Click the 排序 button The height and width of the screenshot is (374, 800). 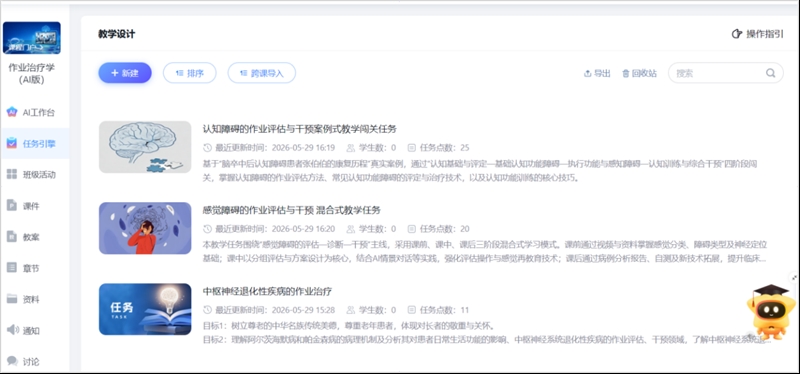click(190, 73)
